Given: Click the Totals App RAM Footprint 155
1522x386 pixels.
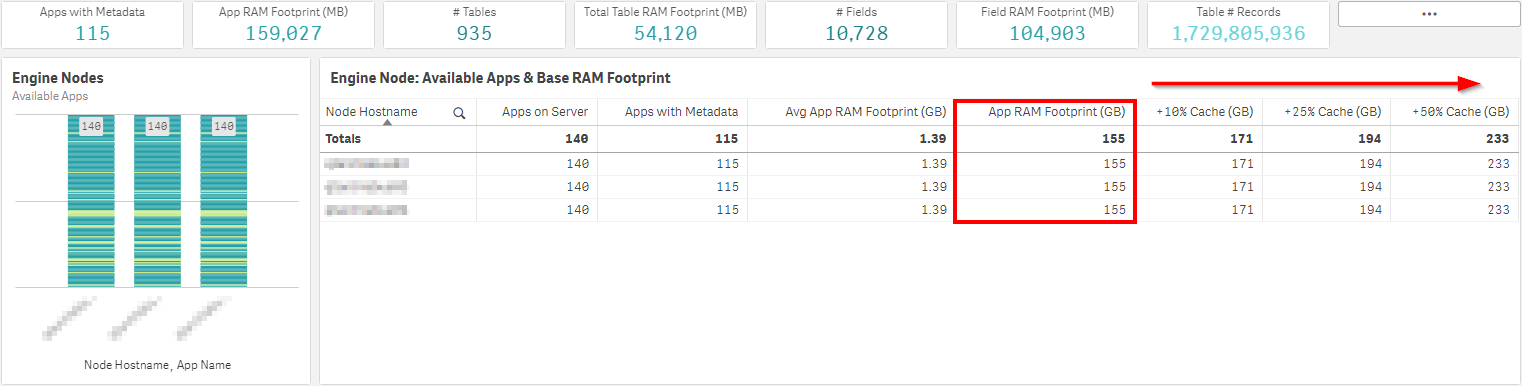Looking at the screenshot, I should click(x=1114, y=139).
